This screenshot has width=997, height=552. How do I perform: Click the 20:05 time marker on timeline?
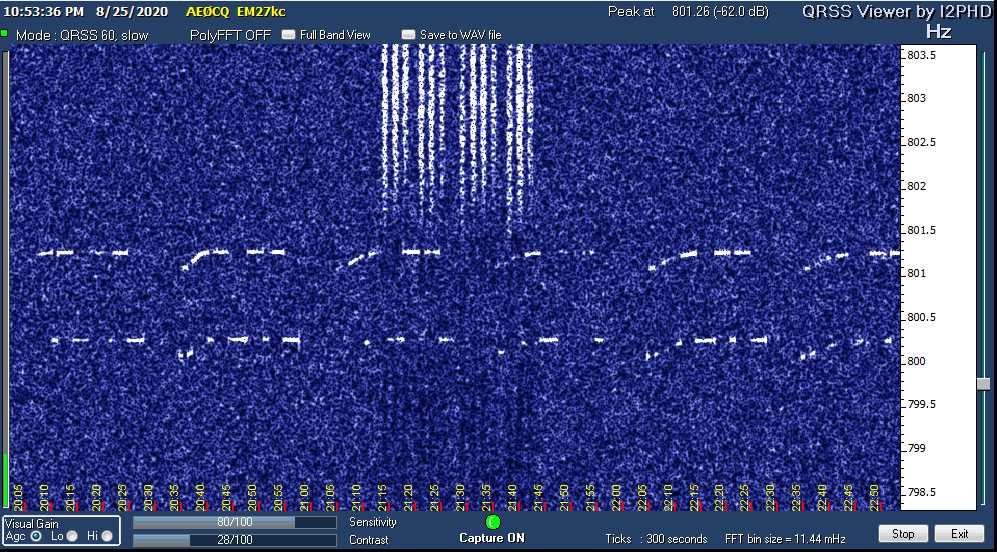click(x=19, y=496)
